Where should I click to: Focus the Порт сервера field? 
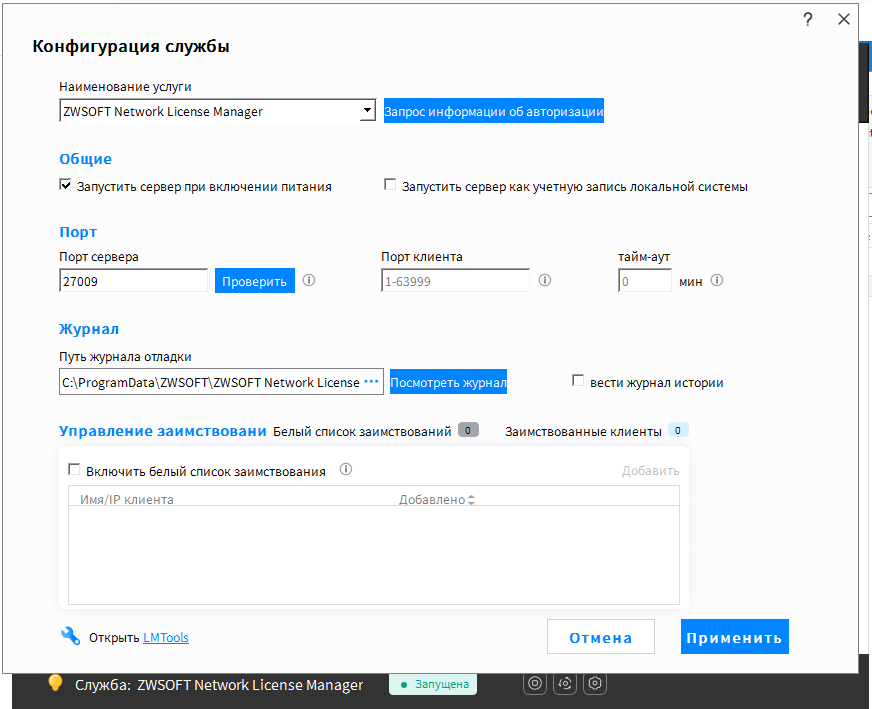click(x=133, y=281)
